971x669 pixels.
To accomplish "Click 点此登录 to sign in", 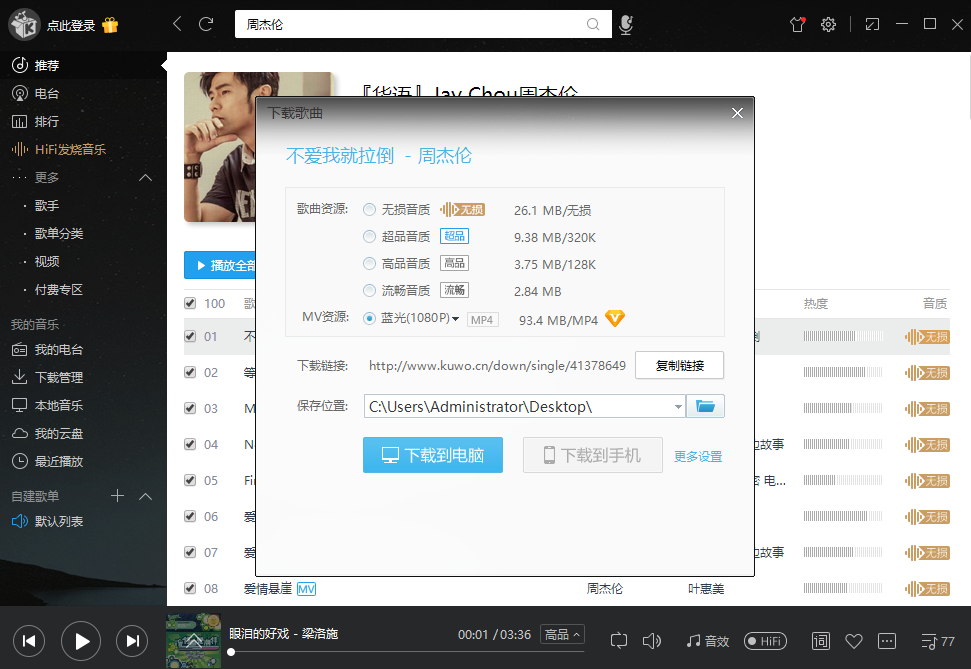I will click(71, 25).
